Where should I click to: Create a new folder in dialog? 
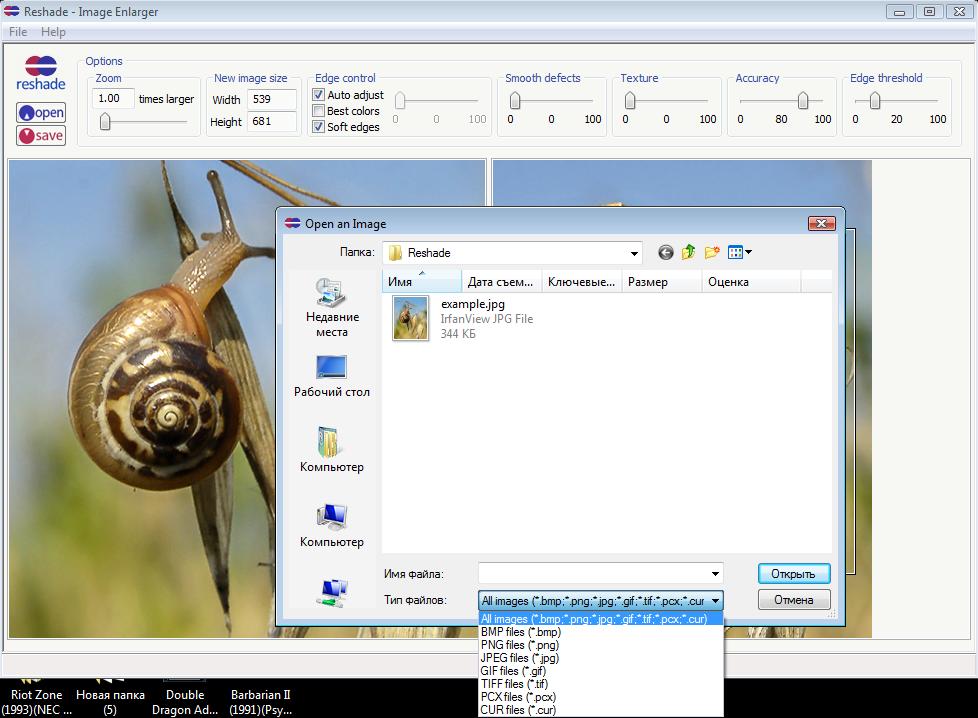712,253
